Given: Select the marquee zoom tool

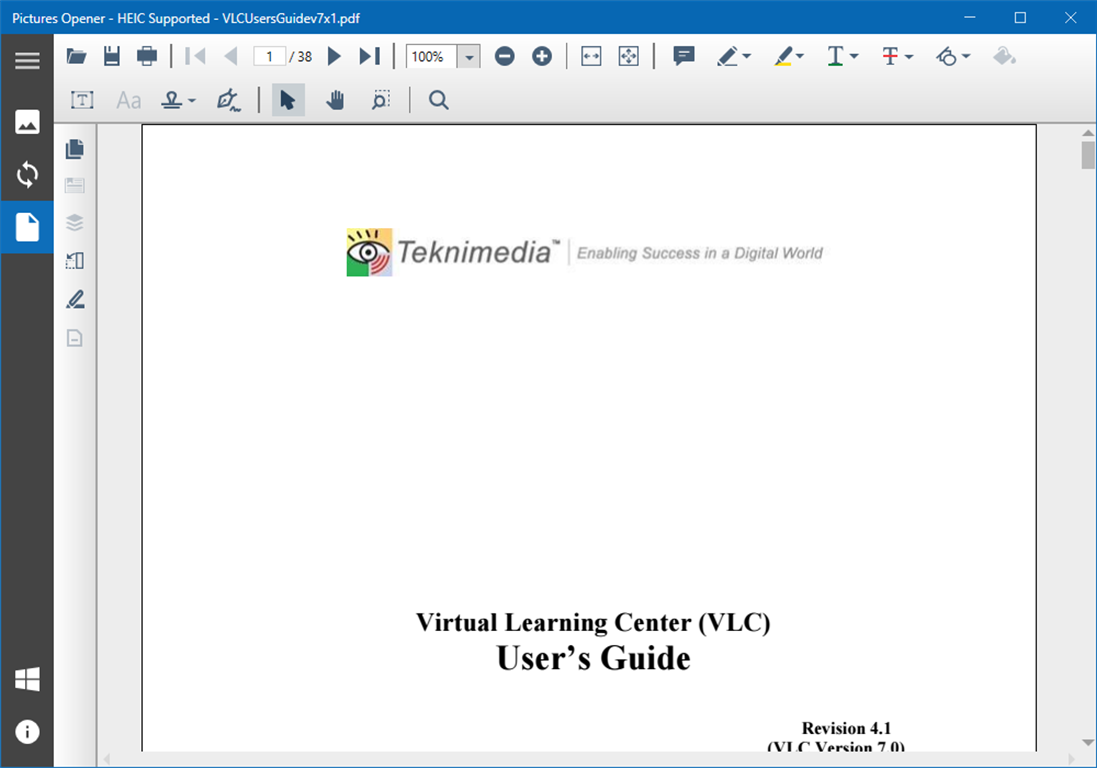Looking at the screenshot, I should (x=381, y=100).
